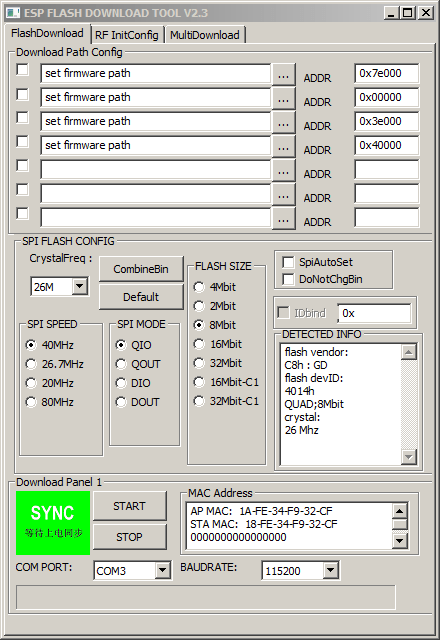
Task: Click the CombineBin button
Action: [x=141, y=269]
